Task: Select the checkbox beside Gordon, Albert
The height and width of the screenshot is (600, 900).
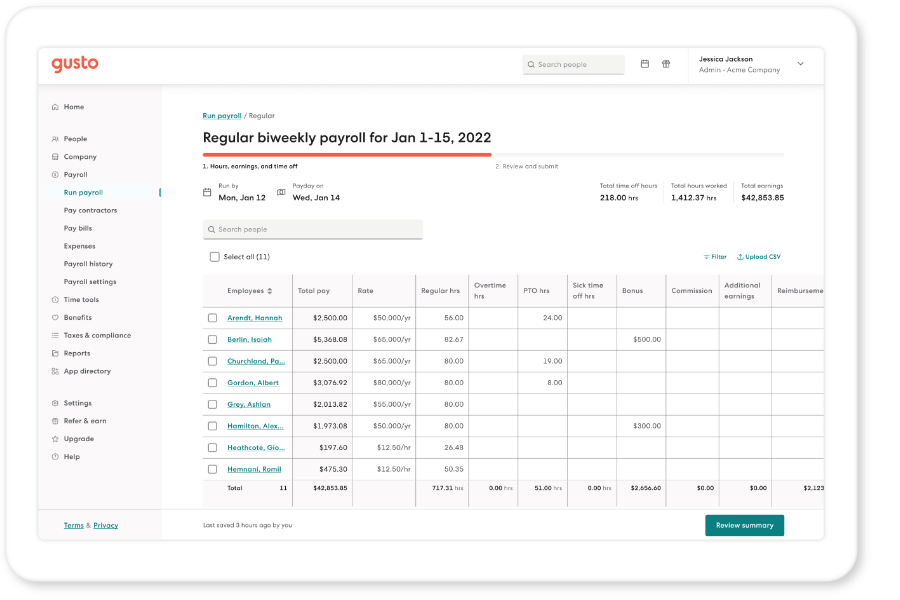Action: tap(212, 383)
